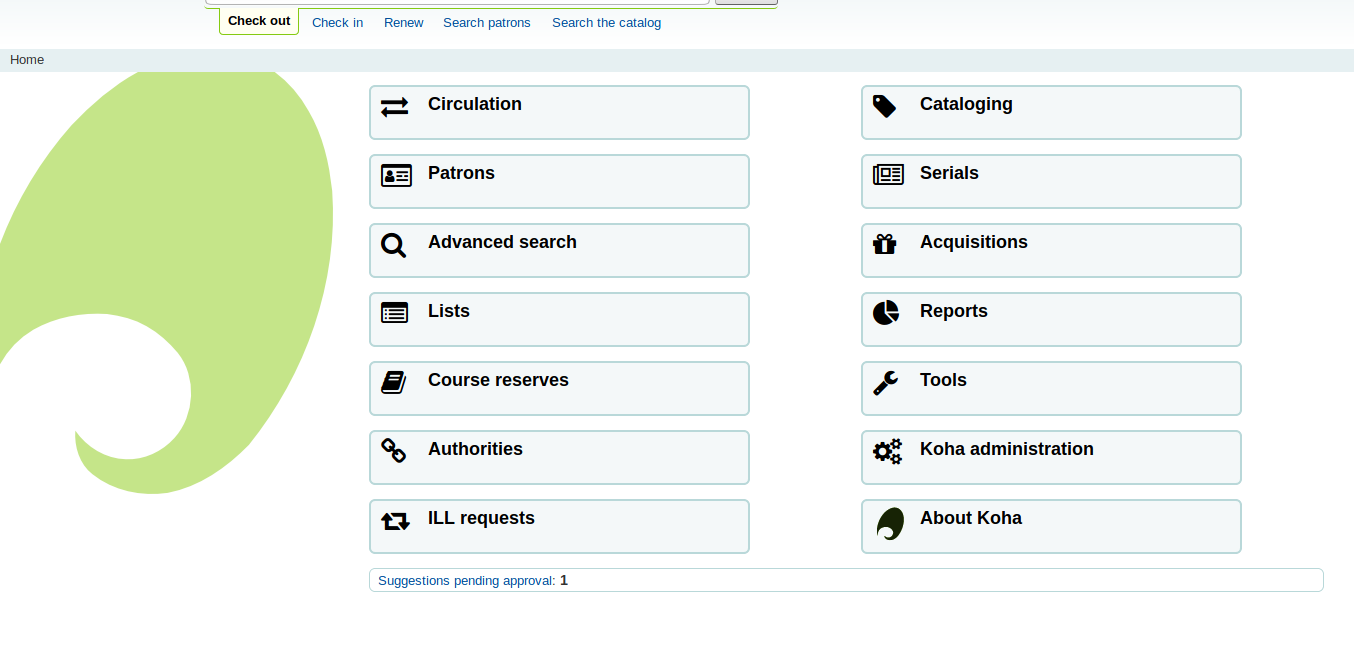Switch to the Check in tab
This screenshot has width=1354, height=657.
pyautogui.click(x=337, y=22)
